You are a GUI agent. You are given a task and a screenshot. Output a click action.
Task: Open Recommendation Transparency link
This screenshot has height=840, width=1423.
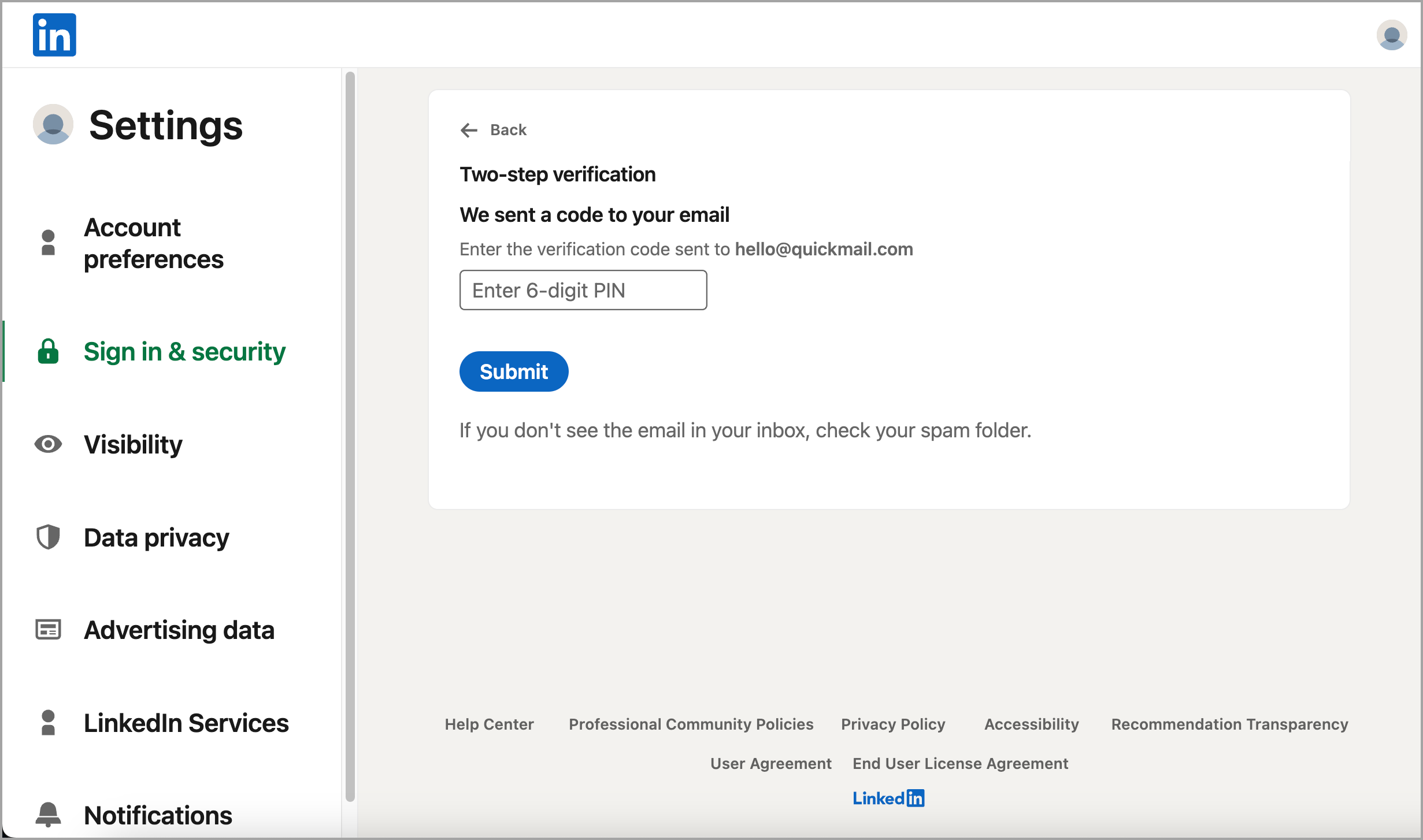coord(1229,724)
